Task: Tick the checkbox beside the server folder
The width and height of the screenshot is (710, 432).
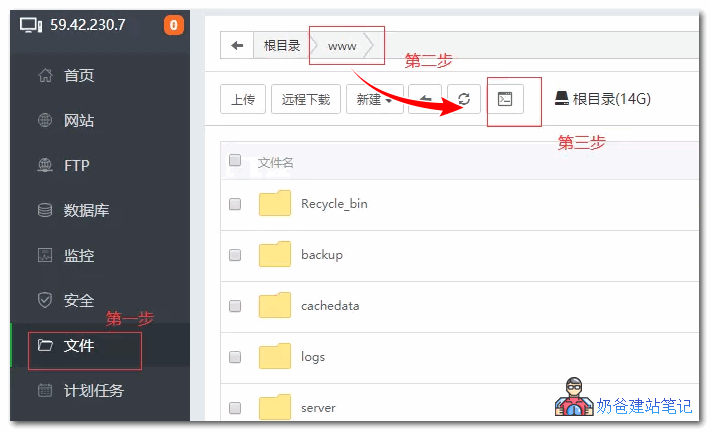Action: [x=235, y=407]
